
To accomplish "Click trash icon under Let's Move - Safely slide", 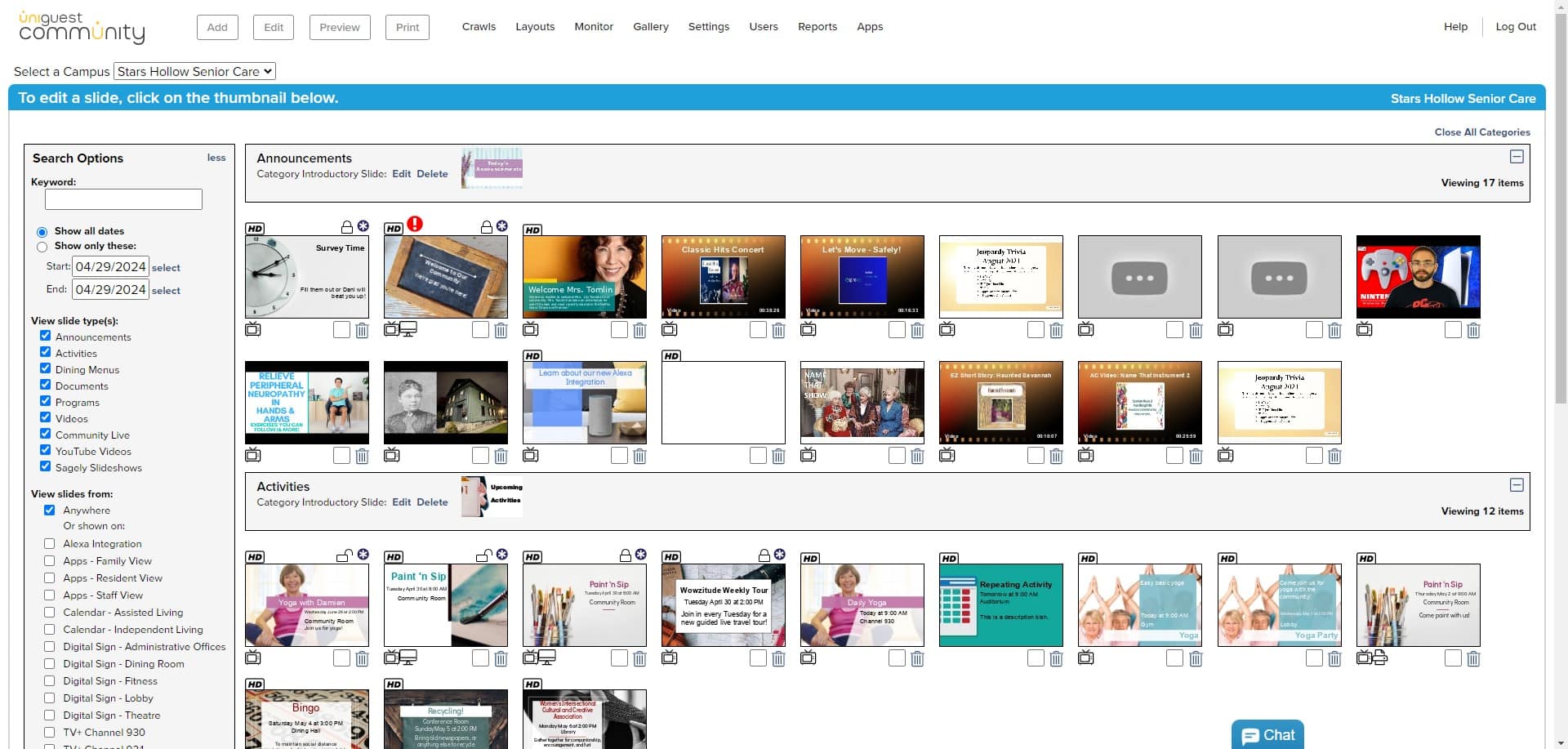I will pos(917,330).
